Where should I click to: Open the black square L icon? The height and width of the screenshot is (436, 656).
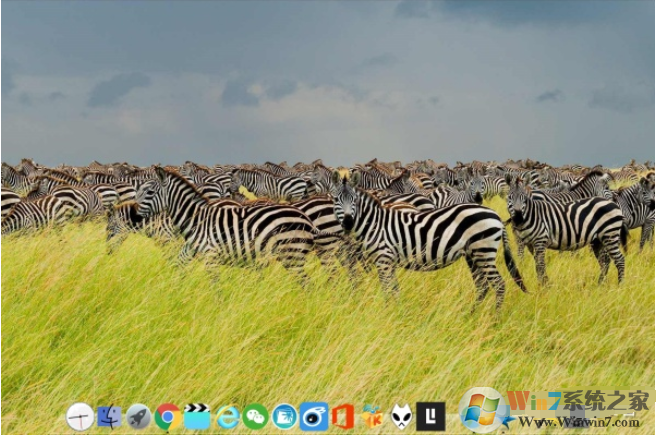pyautogui.click(x=431, y=417)
